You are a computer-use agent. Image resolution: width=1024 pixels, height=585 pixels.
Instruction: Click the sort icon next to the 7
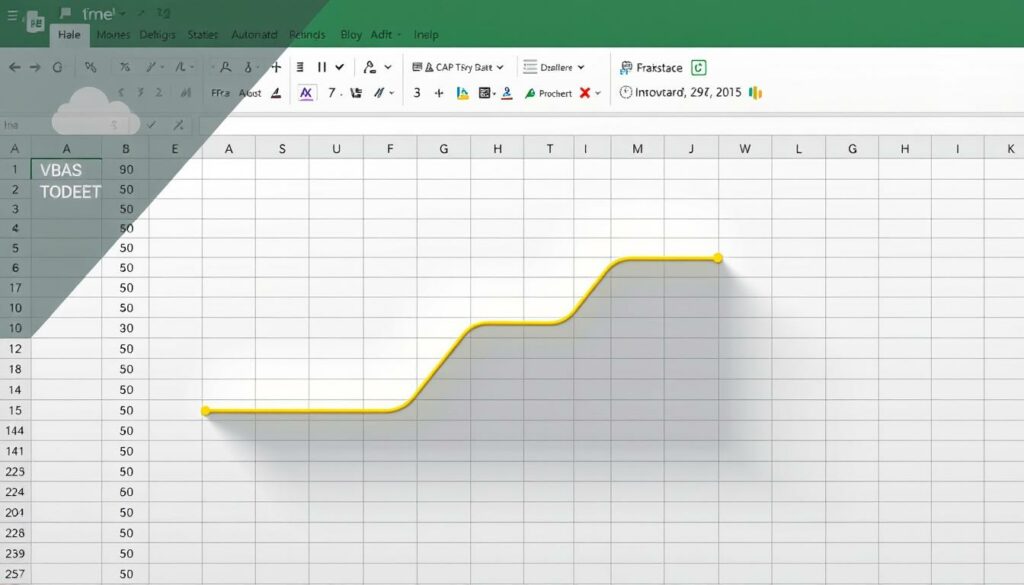coord(356,93)
